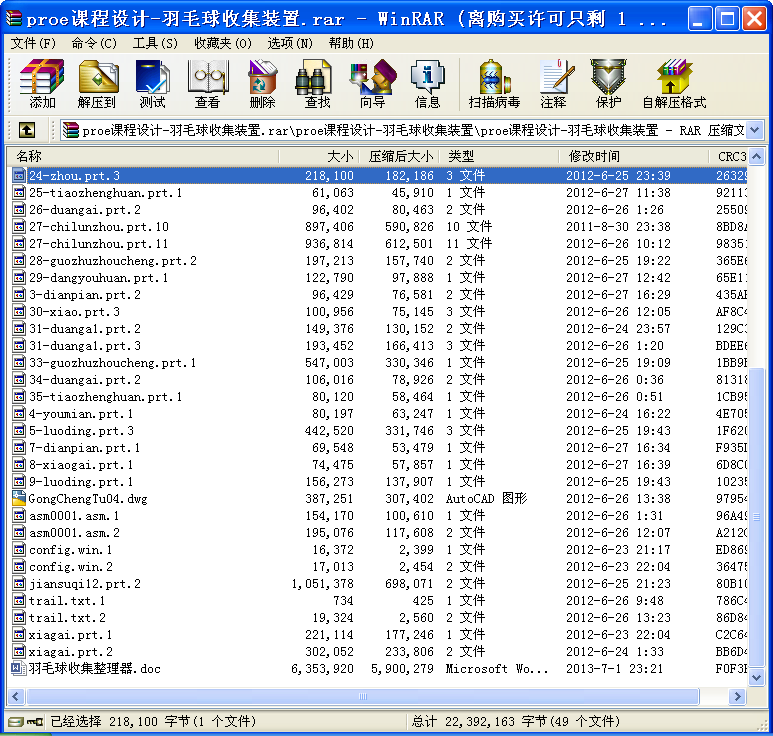Click the Extract To (解压到) icon

coord(98,84)
